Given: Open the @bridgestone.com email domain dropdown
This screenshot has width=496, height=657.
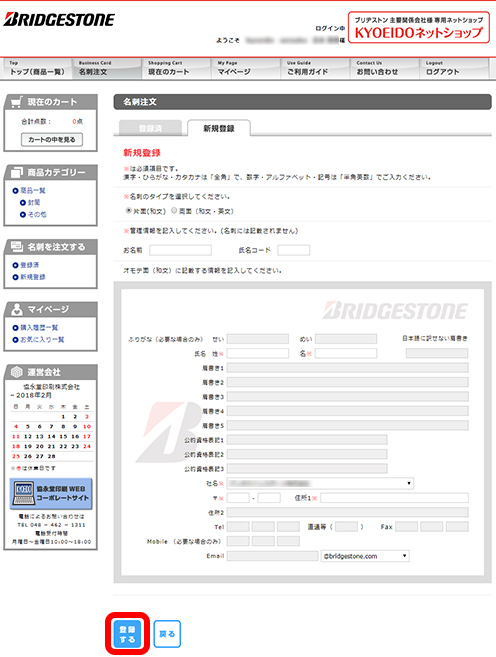Looking at the screenshot, I should tap(365, 556).
